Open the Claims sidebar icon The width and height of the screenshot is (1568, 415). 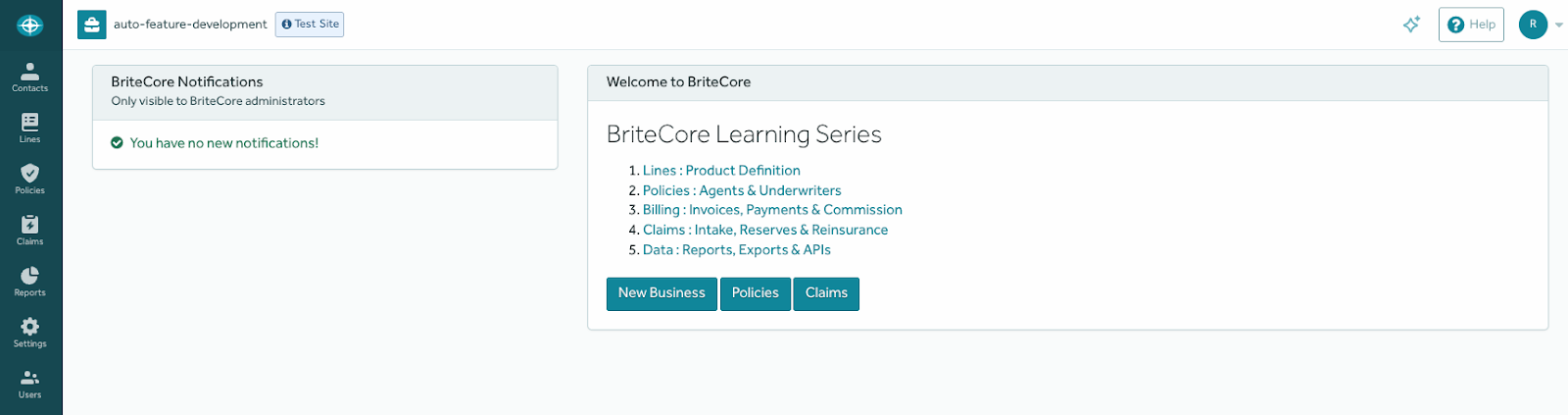point(30,231)
